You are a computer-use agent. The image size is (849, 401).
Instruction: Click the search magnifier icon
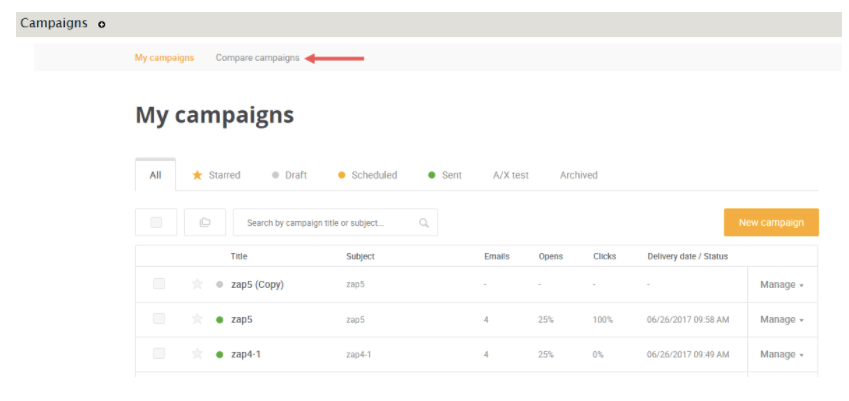[x=424, y=223]
